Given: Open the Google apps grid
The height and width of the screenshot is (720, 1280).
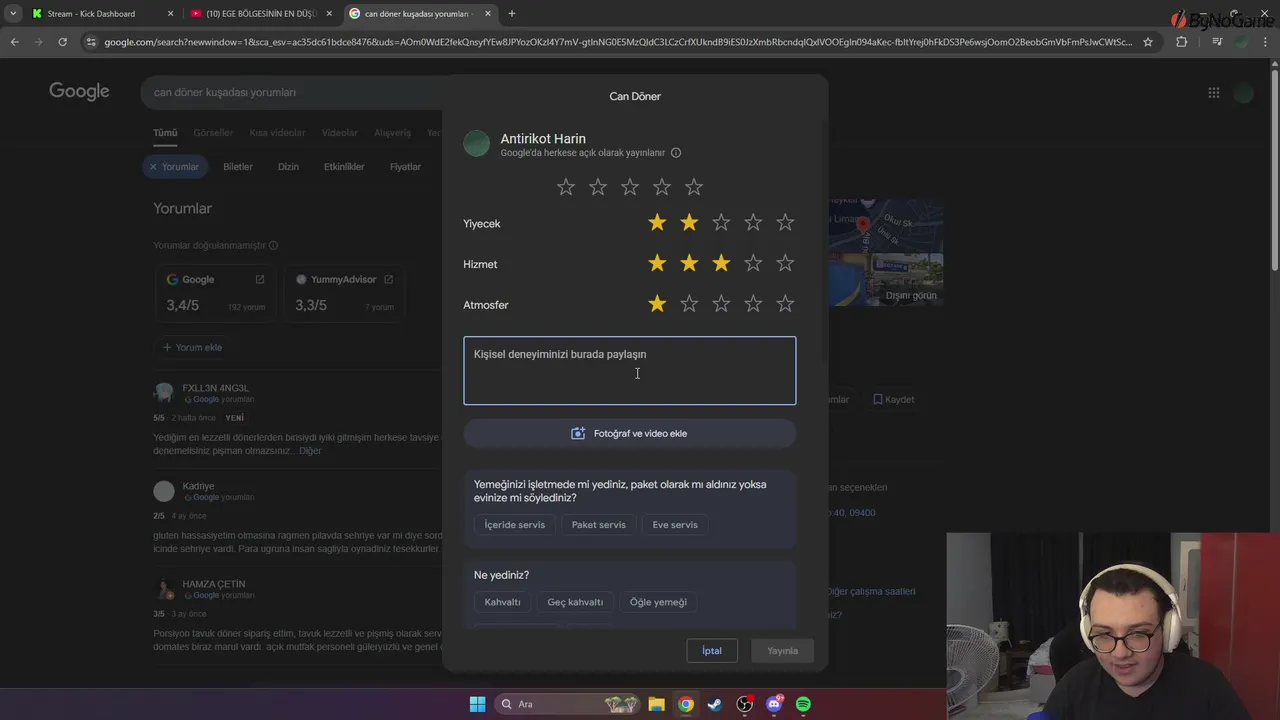Looking at the screenshot, I should point(1213,93).
